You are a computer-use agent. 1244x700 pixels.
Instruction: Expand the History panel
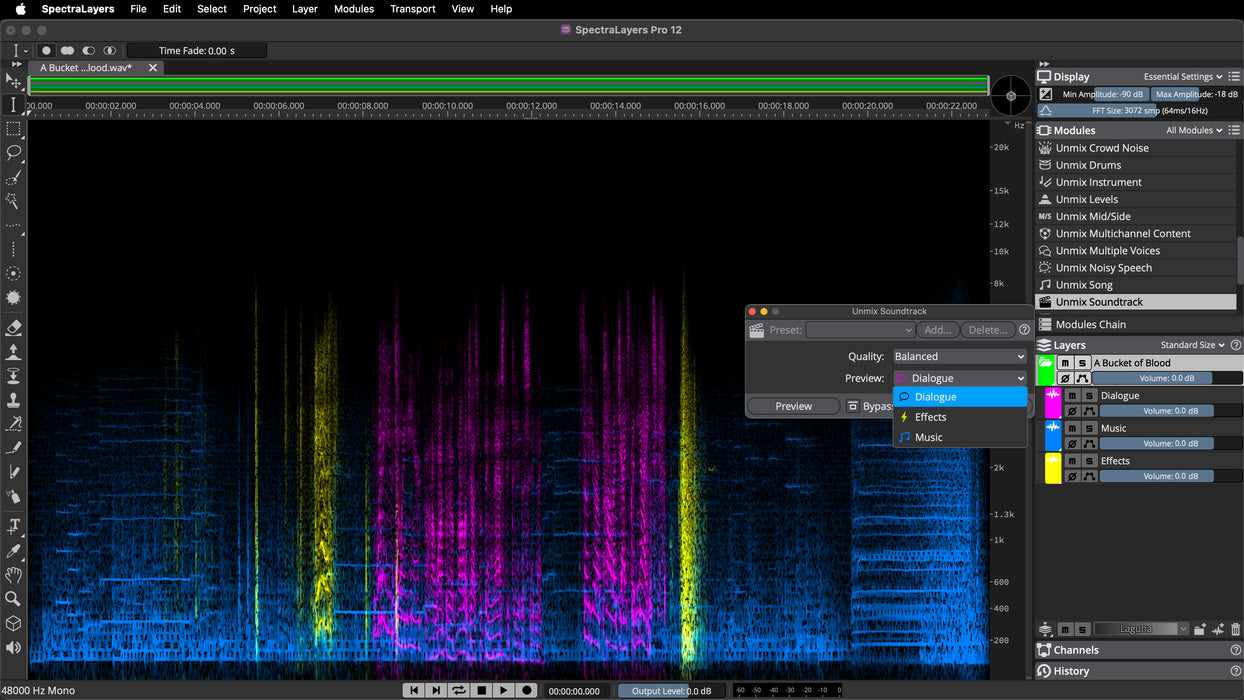click(1071, 671)
